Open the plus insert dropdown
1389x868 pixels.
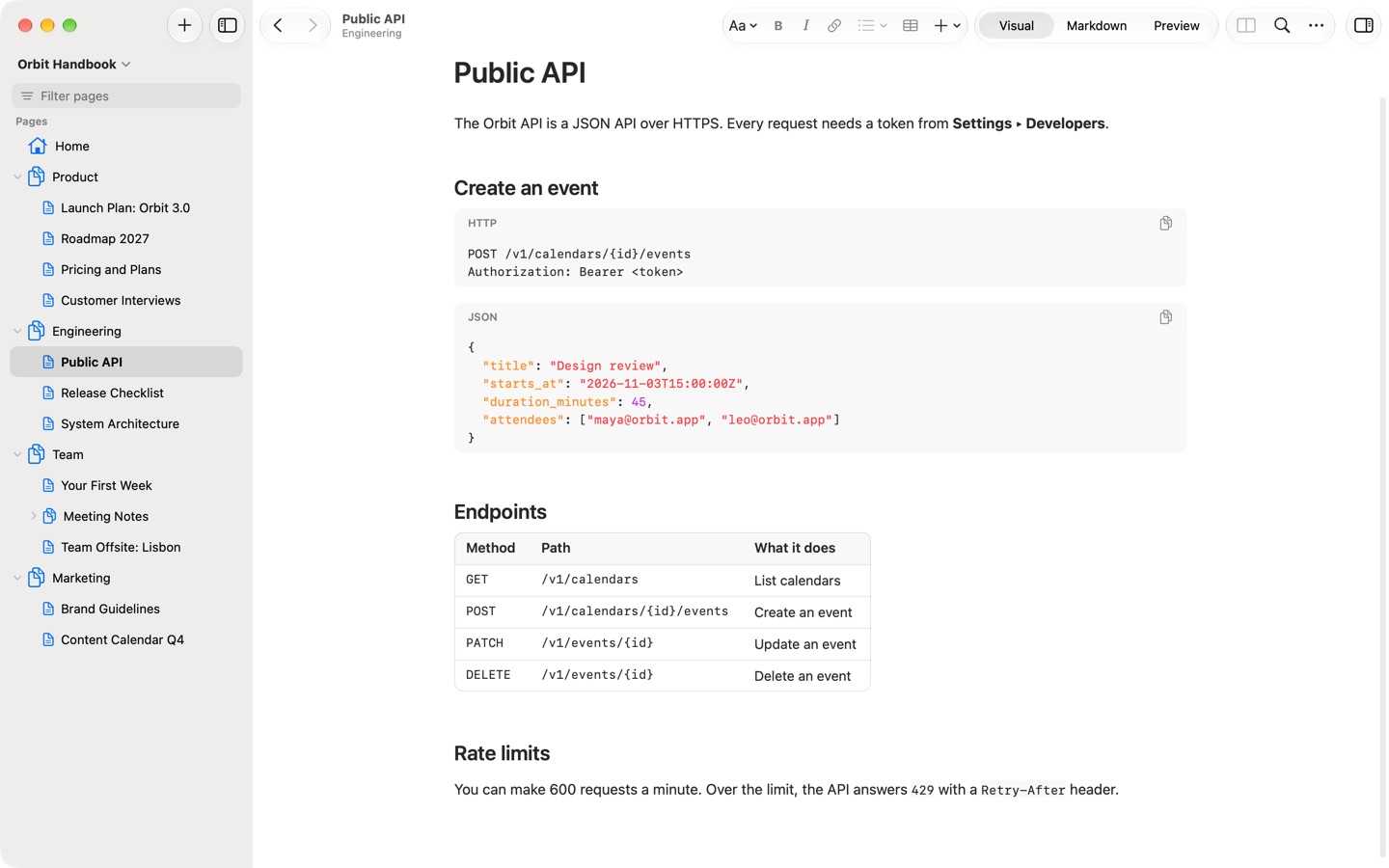[x=947, y=26]
